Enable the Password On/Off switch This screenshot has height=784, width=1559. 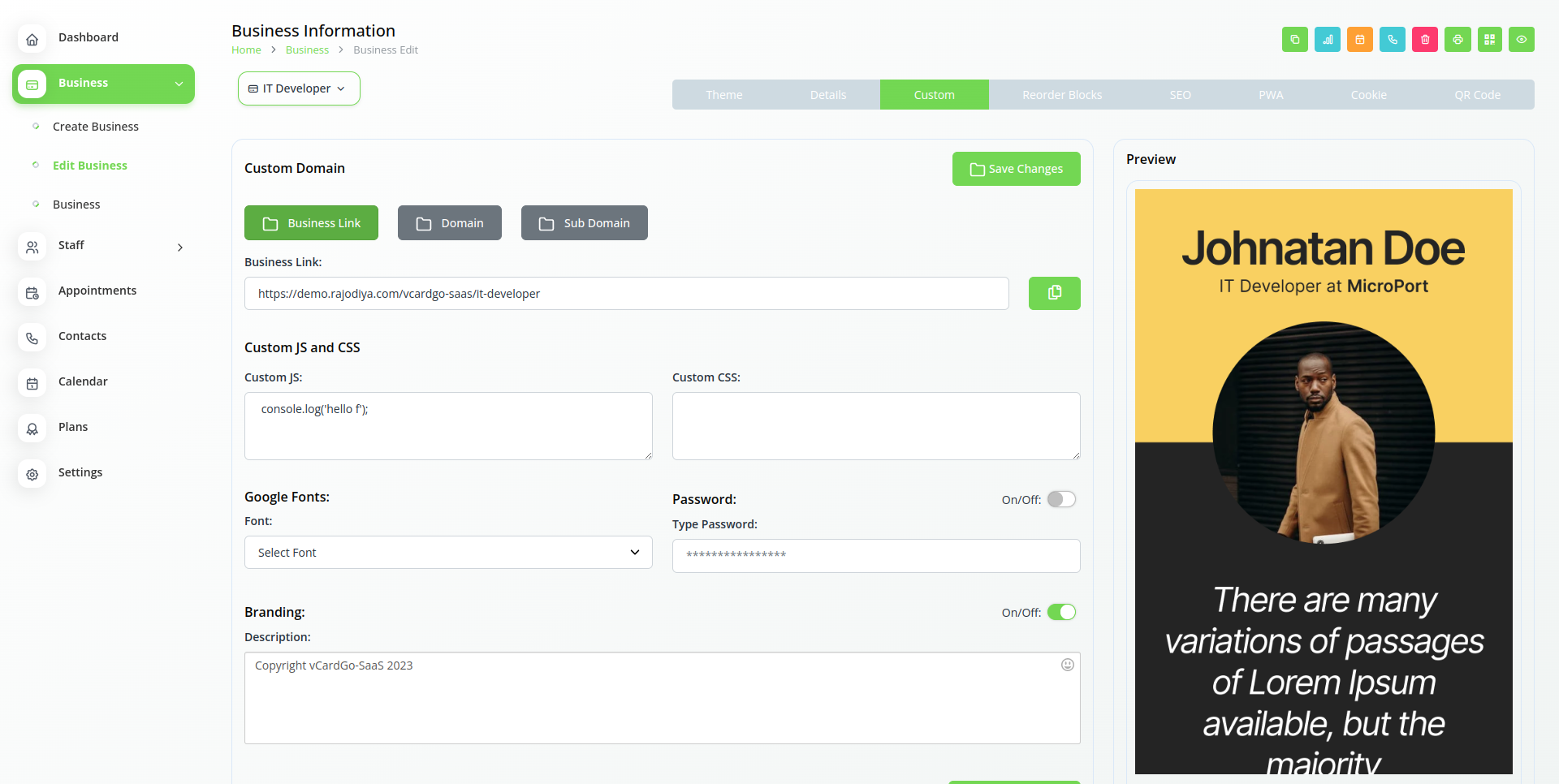pyautogui.click(x=1060, y=499)
